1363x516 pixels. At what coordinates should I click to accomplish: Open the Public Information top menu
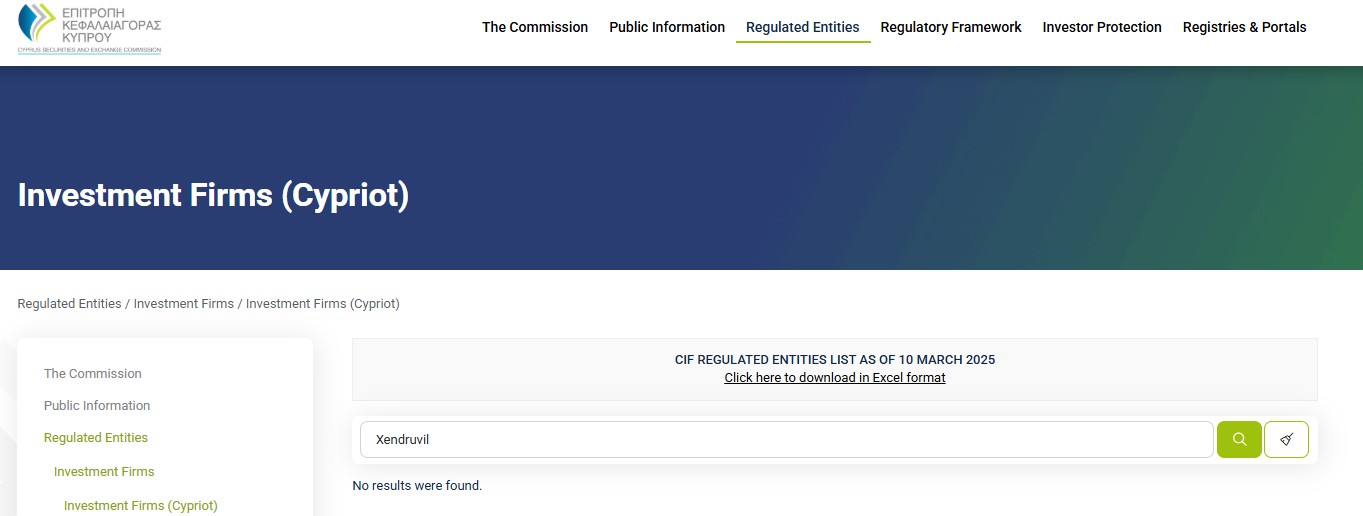(667, 27)
